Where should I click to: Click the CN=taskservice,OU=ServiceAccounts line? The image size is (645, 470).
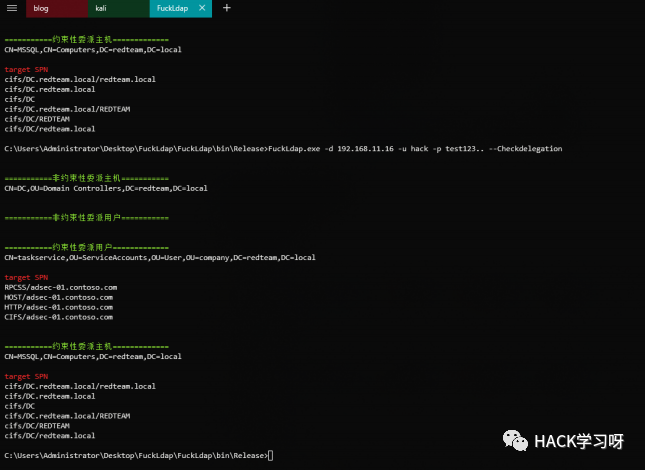coord(160,258)
